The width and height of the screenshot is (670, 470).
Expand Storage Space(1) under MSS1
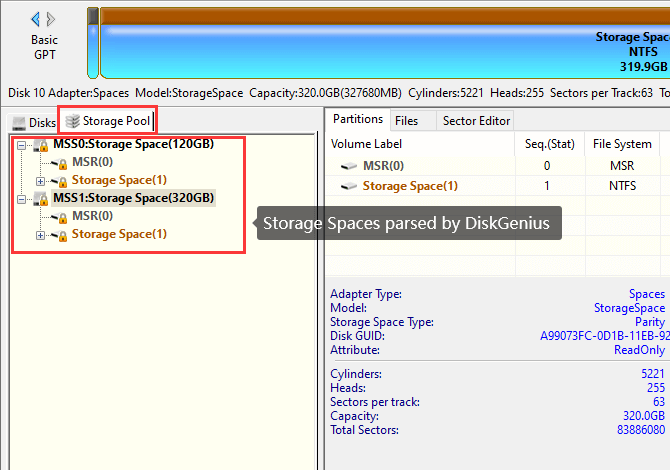click(x=40, y=235)
